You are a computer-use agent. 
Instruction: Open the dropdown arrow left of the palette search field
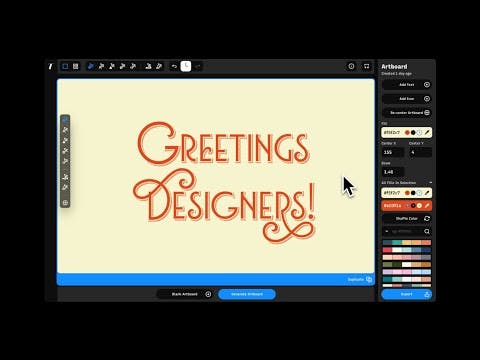tap(387, 231)
